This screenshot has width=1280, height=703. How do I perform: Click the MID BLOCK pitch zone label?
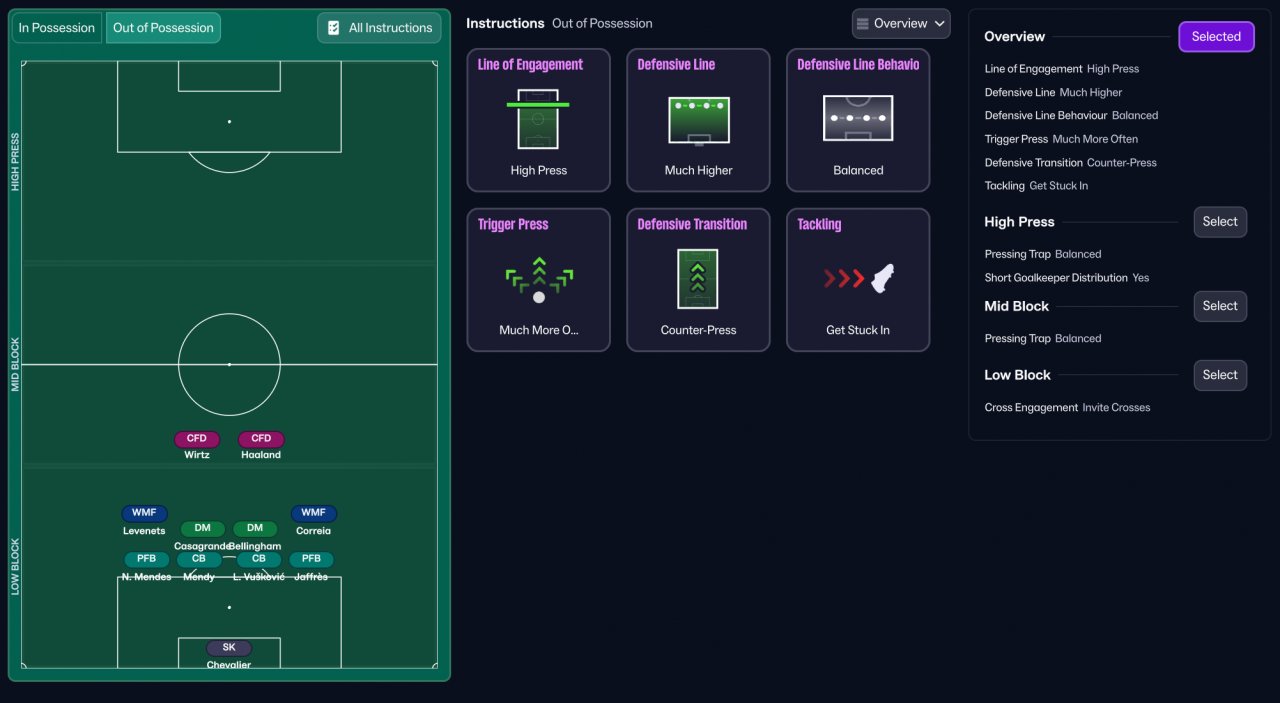[x=15, y=364]
